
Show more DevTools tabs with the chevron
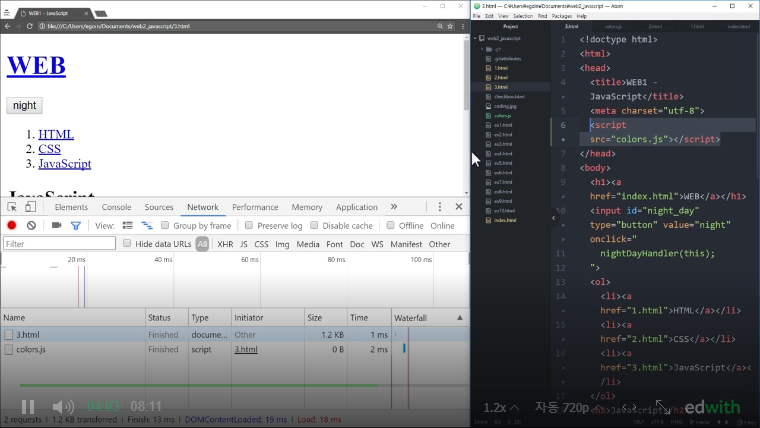pos(394,206)
